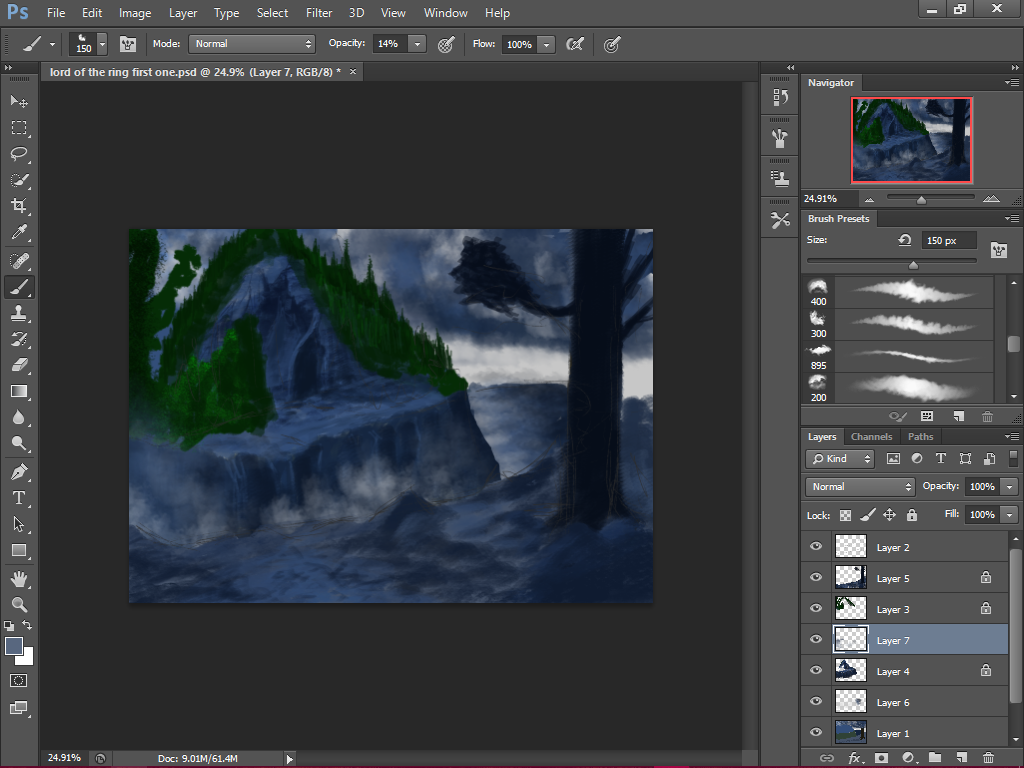The height and width of the screenshot is (768, 1024).
Task: Switch to the Channels tab
Action: [871, 436]
